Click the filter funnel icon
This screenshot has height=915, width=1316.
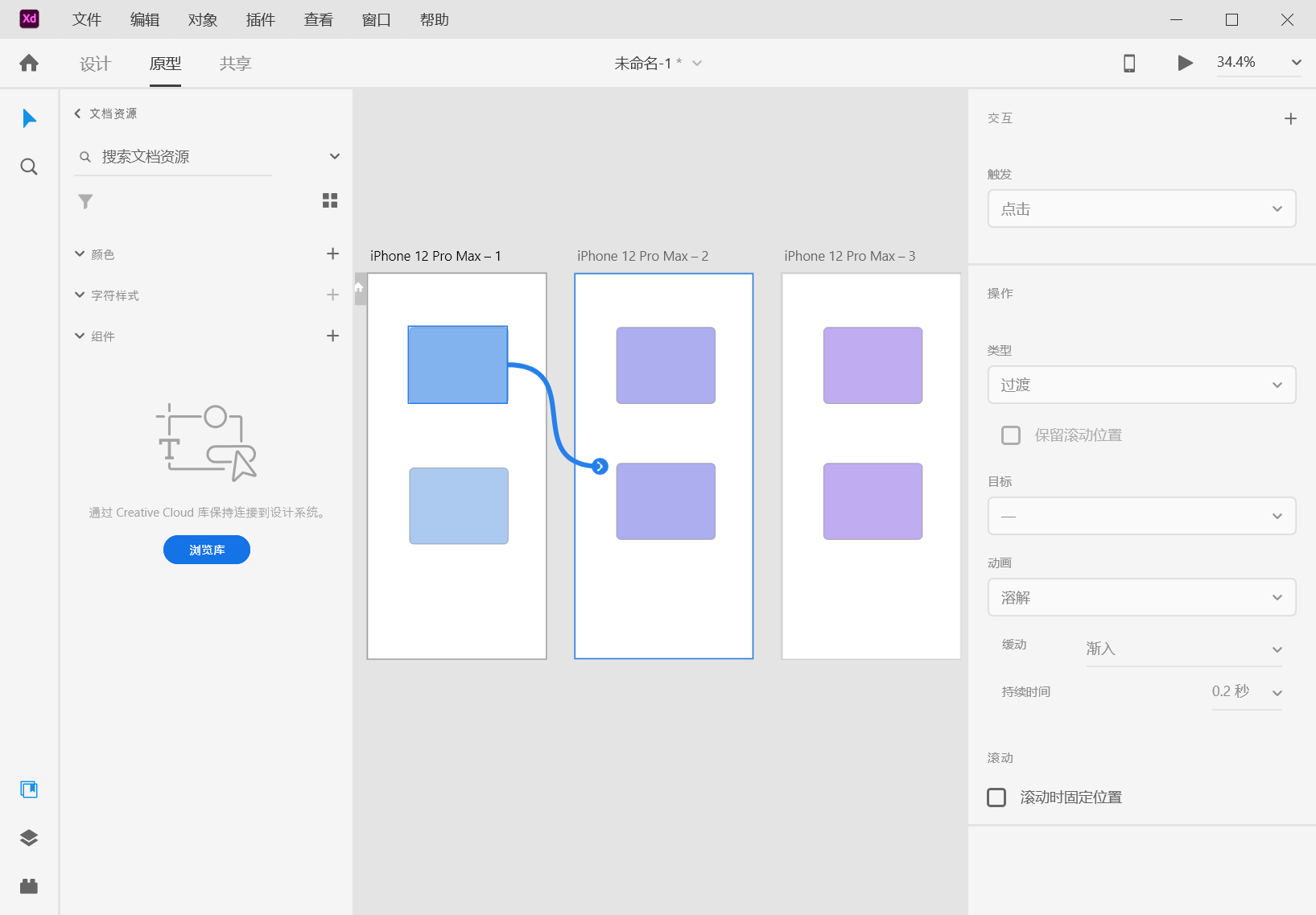85,201
